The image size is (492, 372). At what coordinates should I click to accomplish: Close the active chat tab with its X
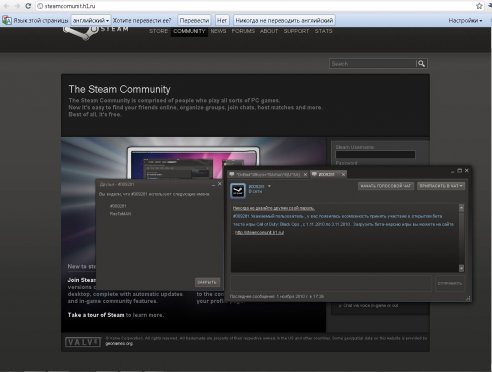pyautogui.click(x=343, y=174)
